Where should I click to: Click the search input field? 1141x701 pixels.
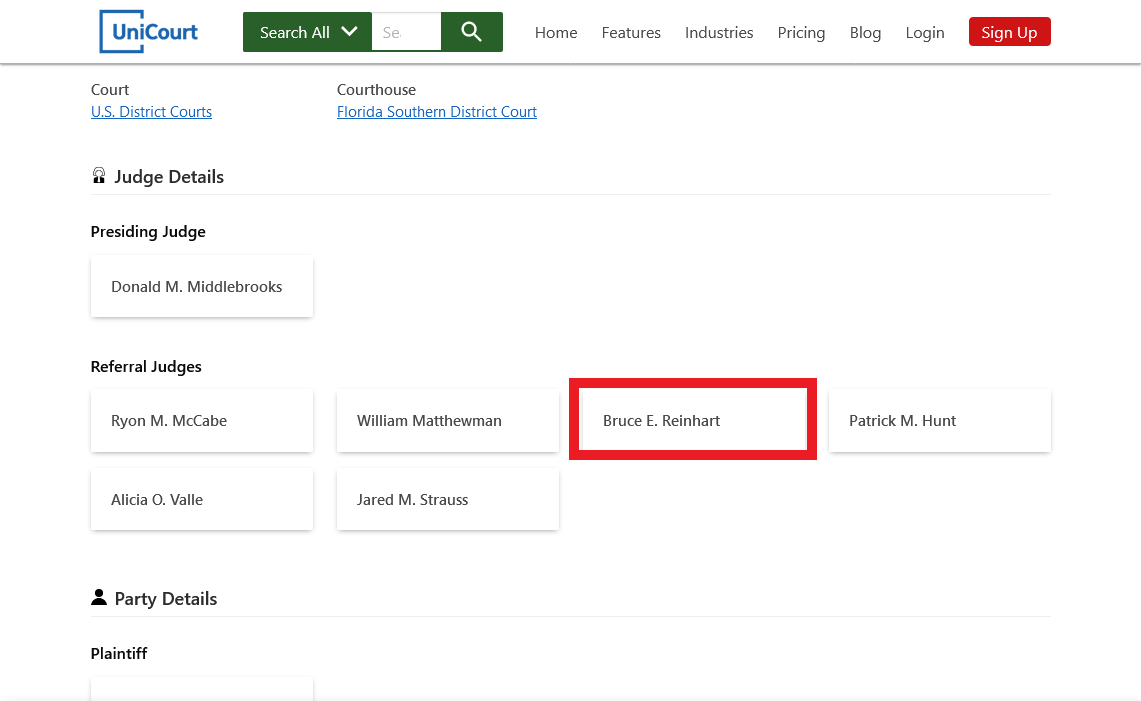tap(406, 32)
